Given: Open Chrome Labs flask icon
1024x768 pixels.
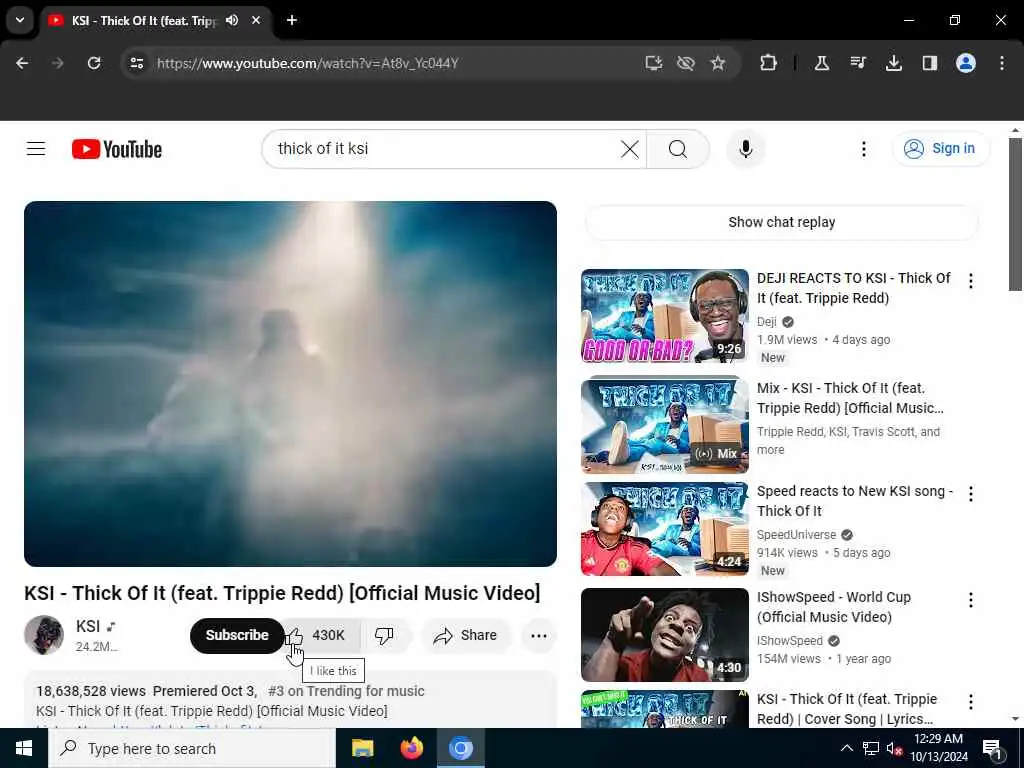Looking at the screenshot, I should [822, 63].
